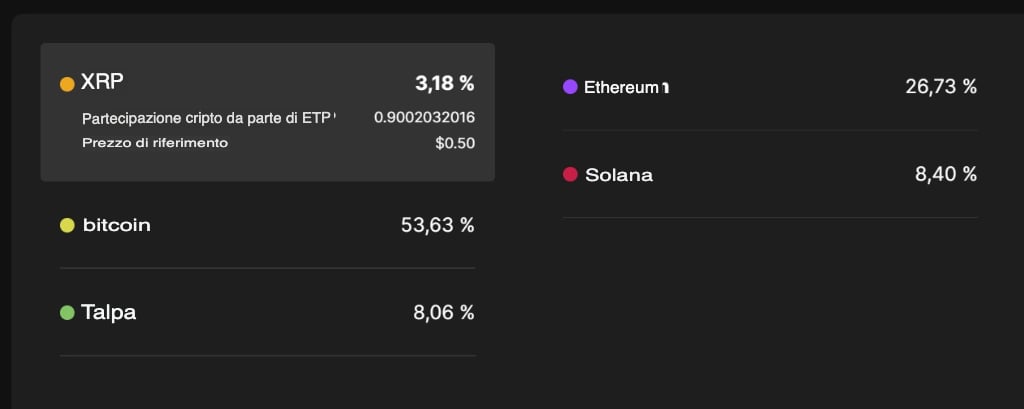Collapse the XRP details via its name

click(102, 83)
